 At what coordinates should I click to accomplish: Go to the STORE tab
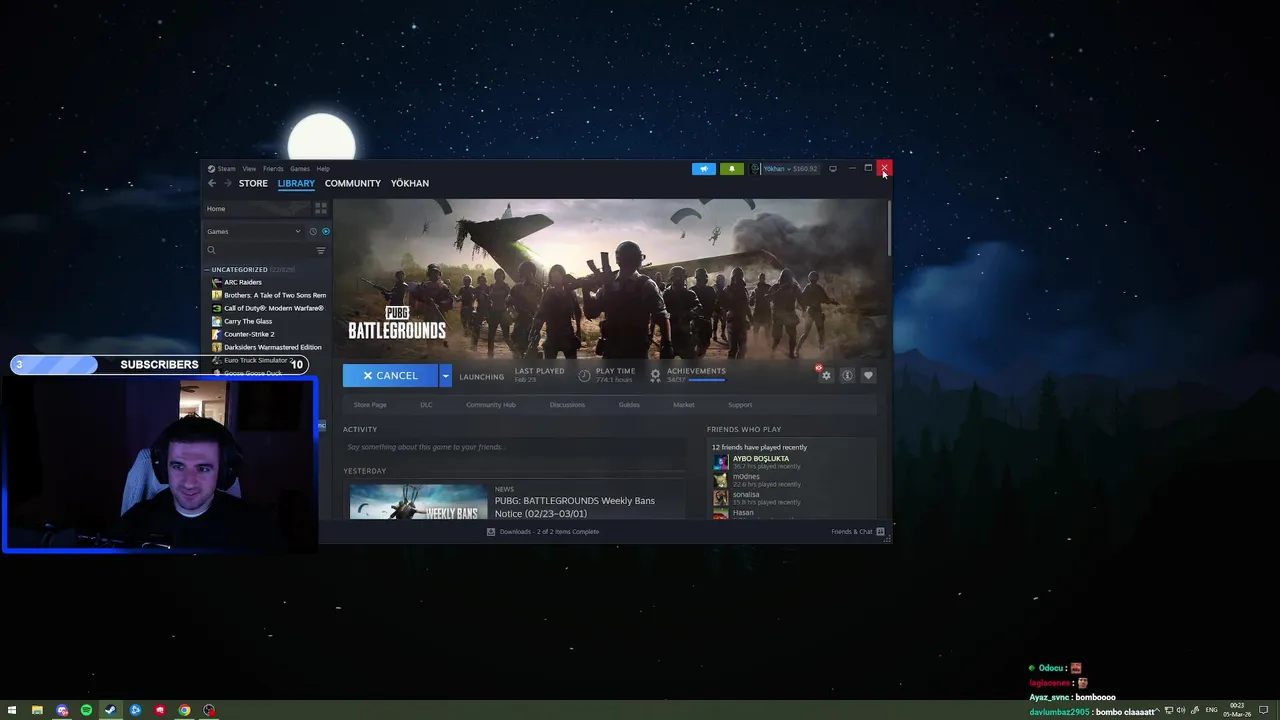[253, 183]
